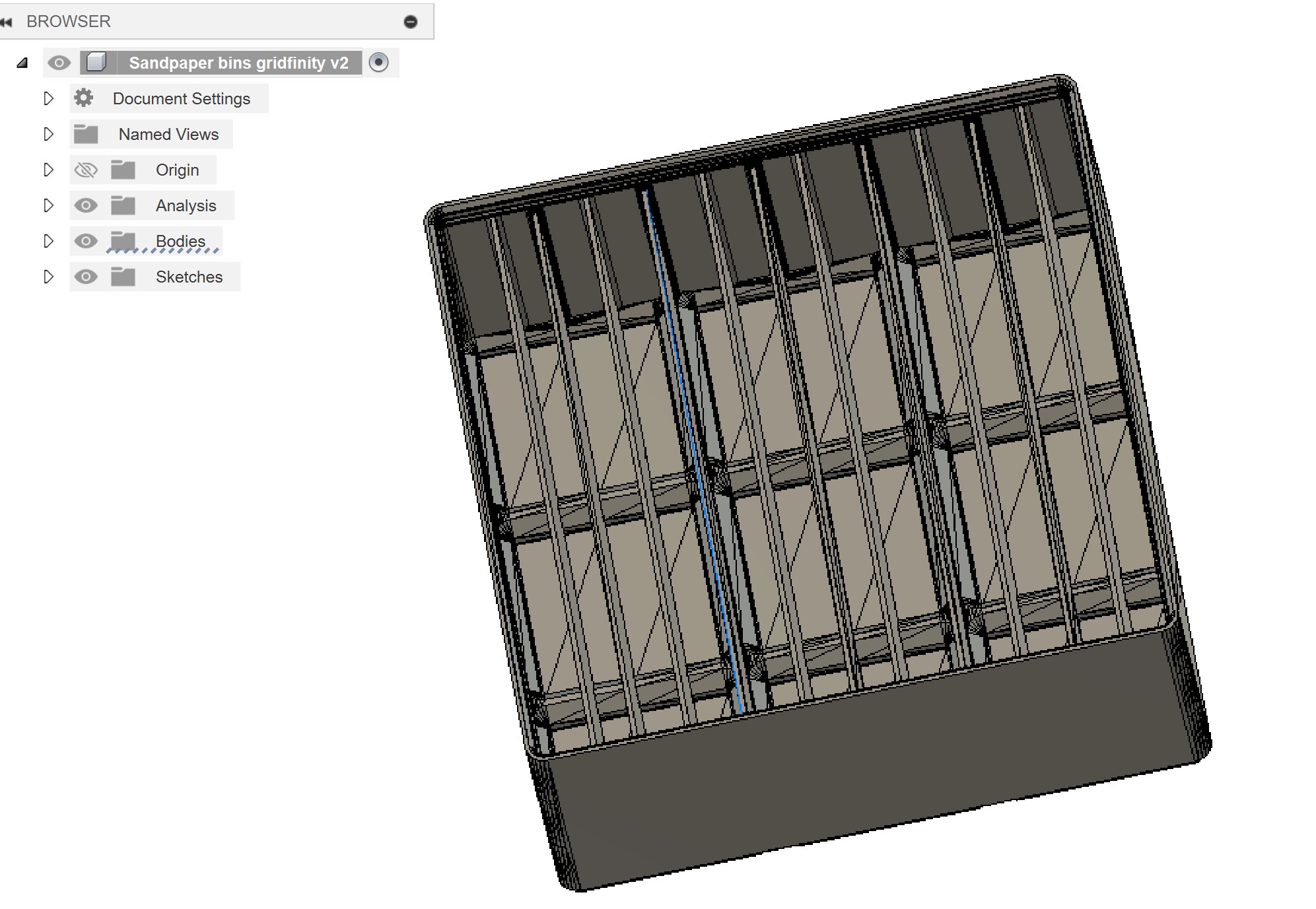Expand the Bodies folder

(48, 241)
